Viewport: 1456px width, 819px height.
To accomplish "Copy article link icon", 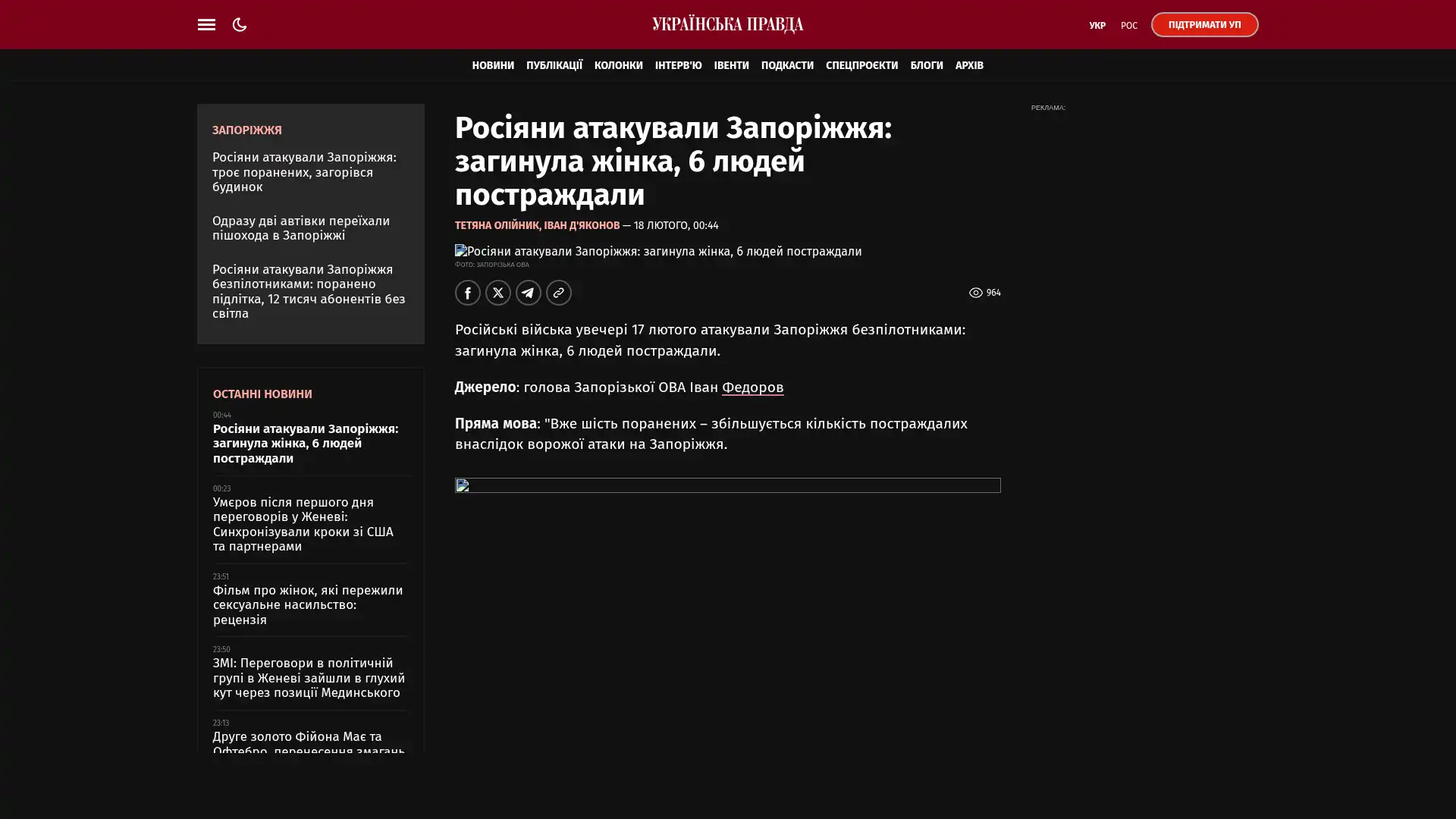I will pyautogui.click(x=559, y=293).
